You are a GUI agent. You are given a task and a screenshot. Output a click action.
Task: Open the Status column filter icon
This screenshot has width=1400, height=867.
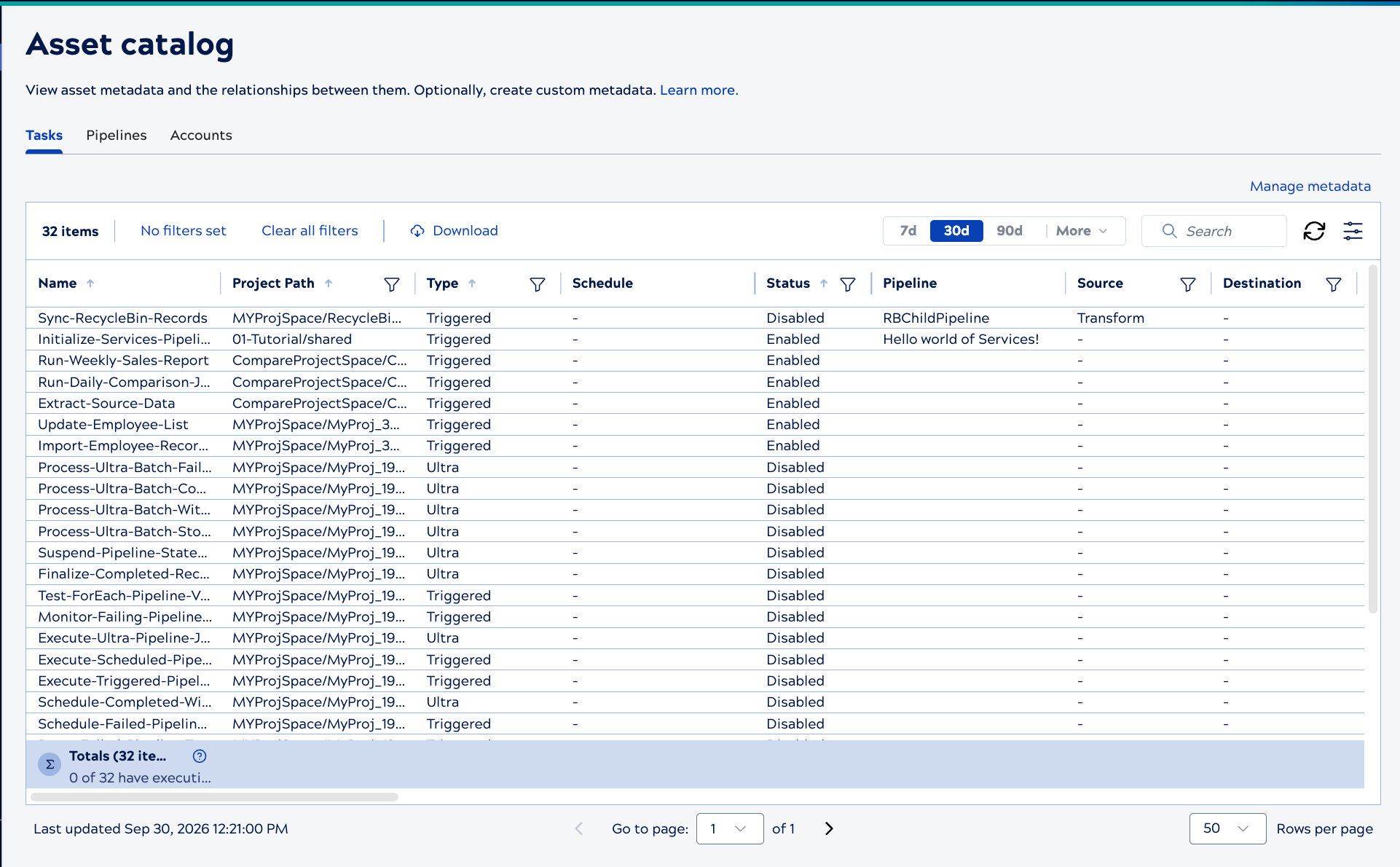(x=848, y=284)
